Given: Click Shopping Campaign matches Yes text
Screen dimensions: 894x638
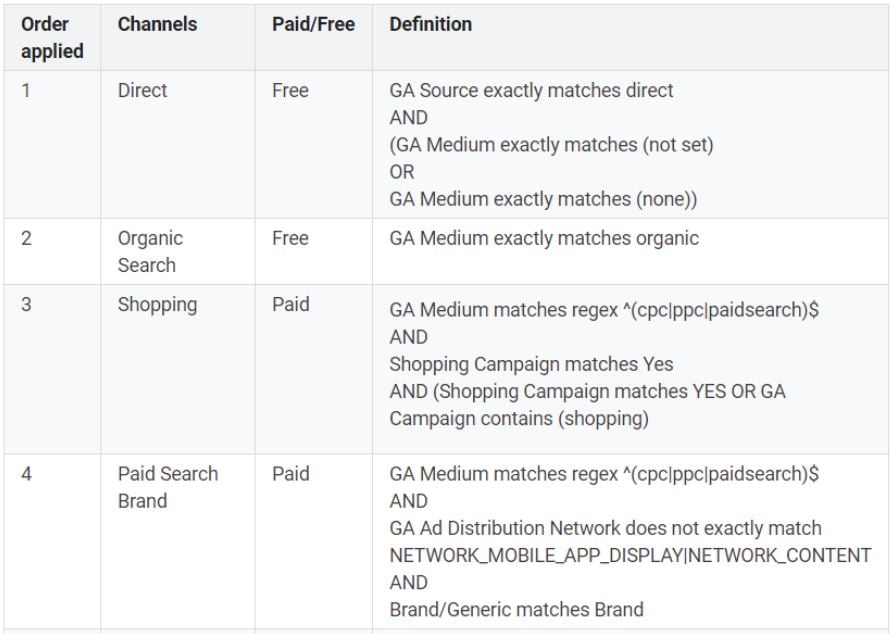Looking at the screenshot, I should click(x=531, y=364).
